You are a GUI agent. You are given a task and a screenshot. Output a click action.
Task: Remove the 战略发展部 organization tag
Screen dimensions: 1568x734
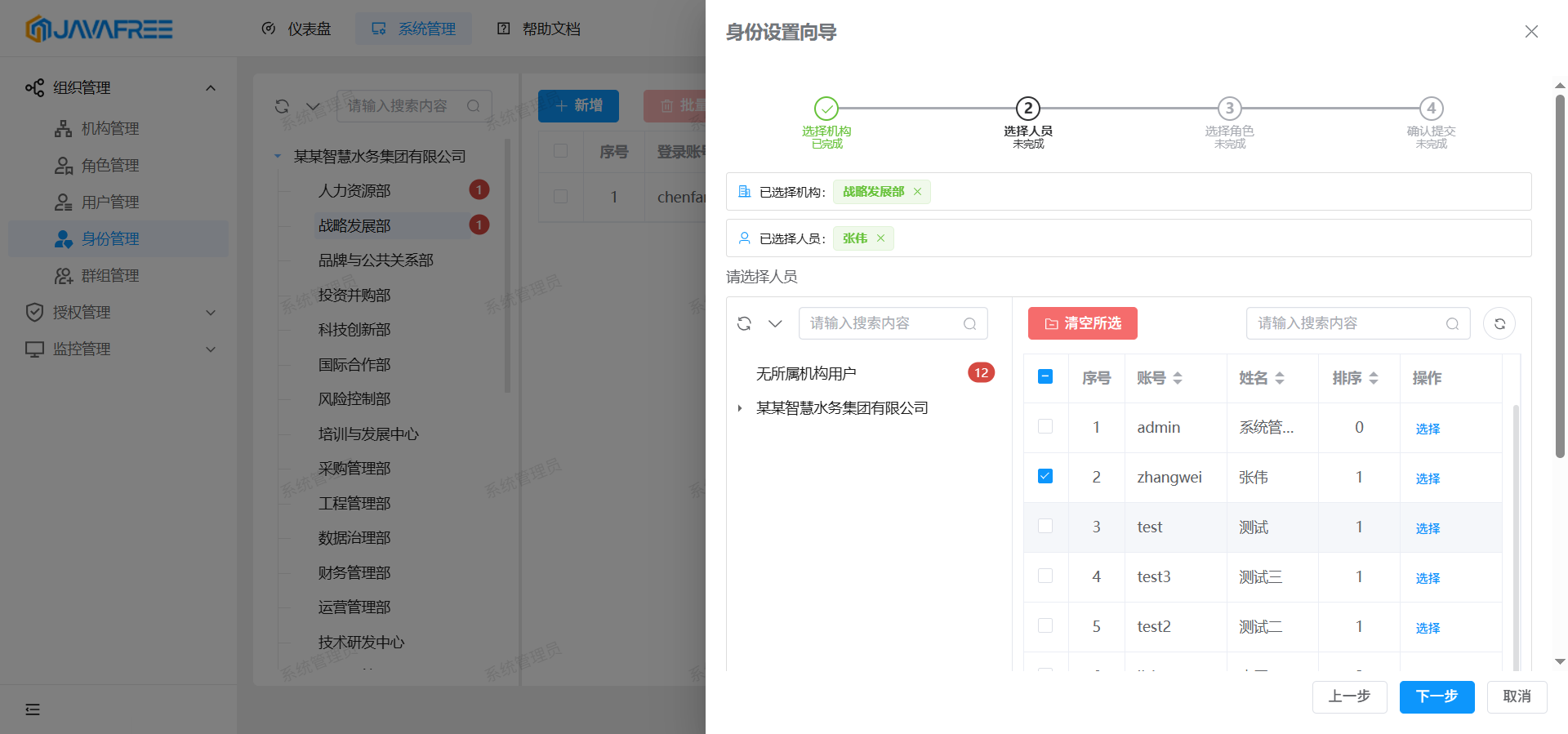pyautogui.click(x=917, y=192)
